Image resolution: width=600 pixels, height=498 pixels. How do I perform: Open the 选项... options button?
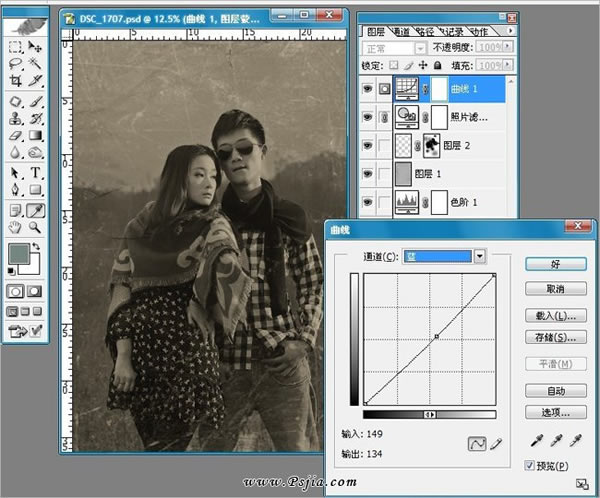556,412
